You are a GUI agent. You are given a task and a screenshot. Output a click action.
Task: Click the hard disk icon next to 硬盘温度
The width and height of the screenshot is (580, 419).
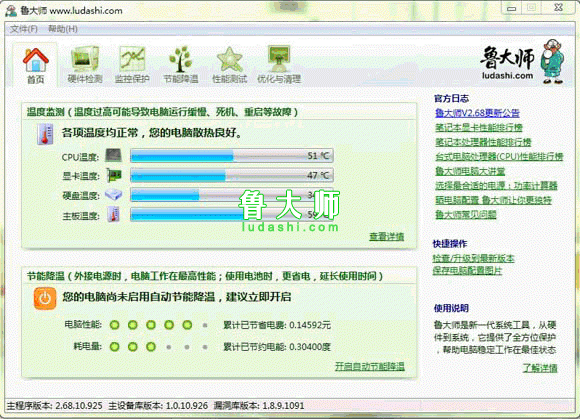coord(113,195)
